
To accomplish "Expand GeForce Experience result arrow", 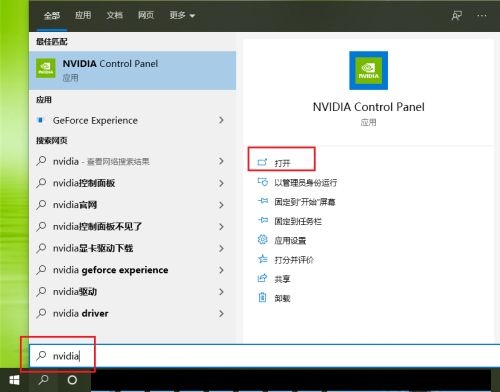I will click(x=221, y=120).
